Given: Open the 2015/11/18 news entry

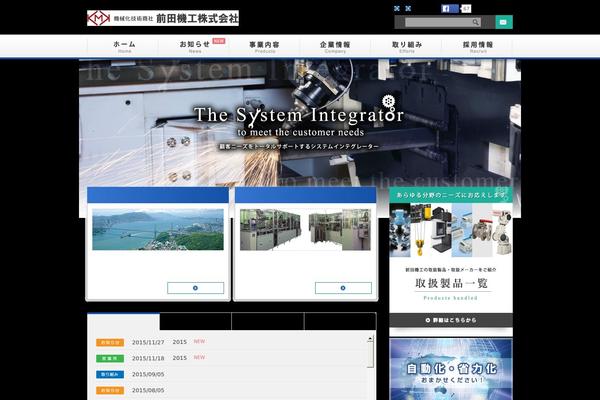Looking at the screenshot, I should click(x=230, y=358).
